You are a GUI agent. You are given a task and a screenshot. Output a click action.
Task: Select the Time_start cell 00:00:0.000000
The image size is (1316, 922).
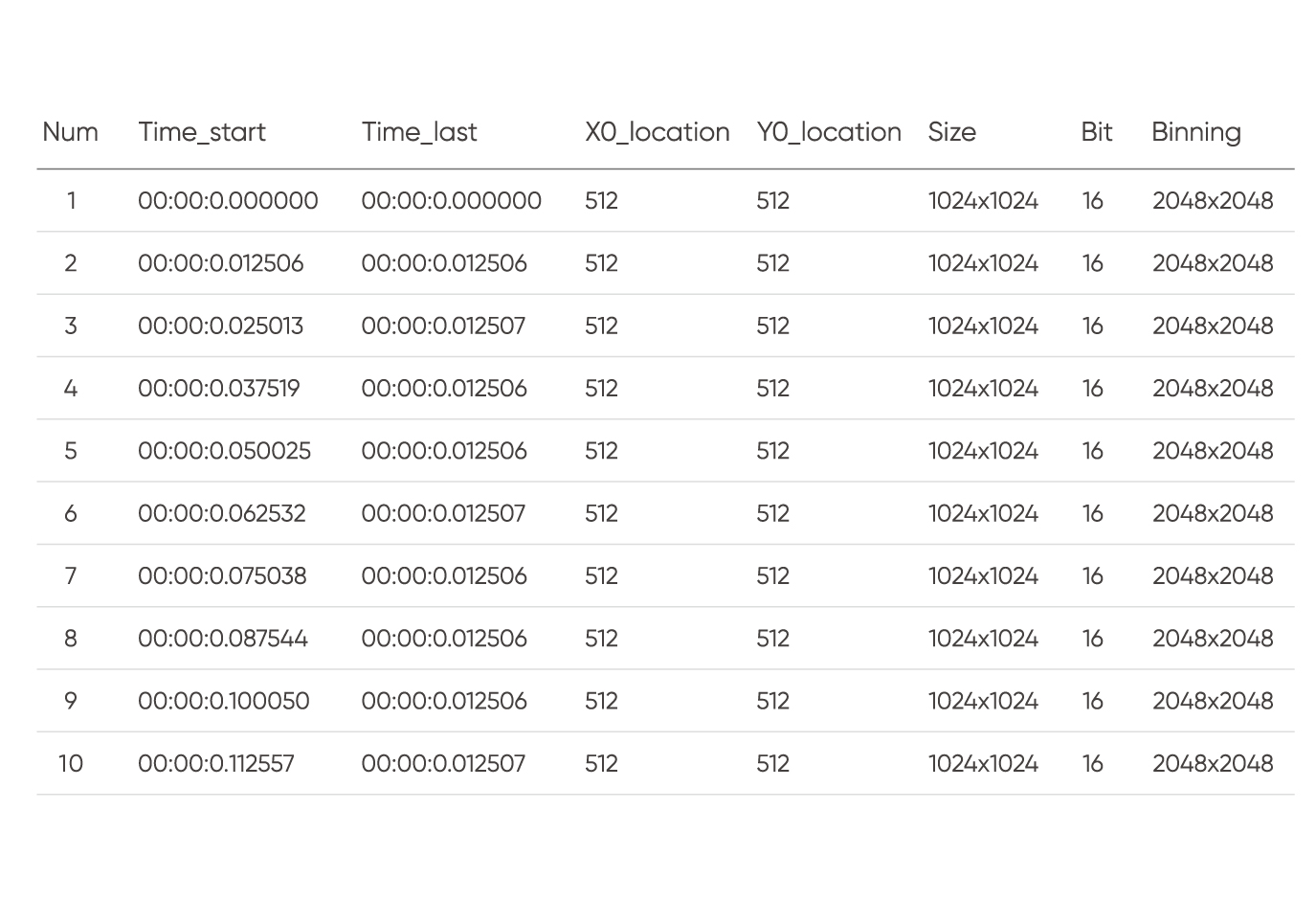click(x=228, y=201)
